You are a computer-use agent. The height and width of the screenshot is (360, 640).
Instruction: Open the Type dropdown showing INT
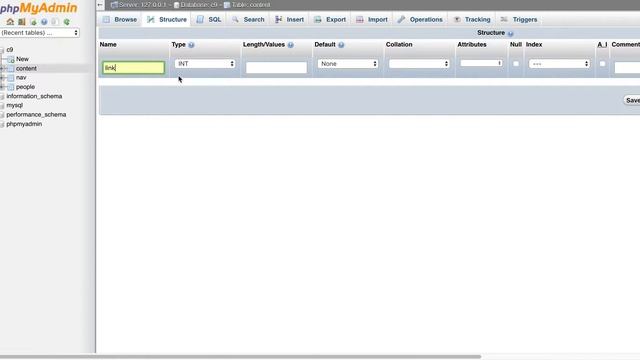tap(205, 64)
